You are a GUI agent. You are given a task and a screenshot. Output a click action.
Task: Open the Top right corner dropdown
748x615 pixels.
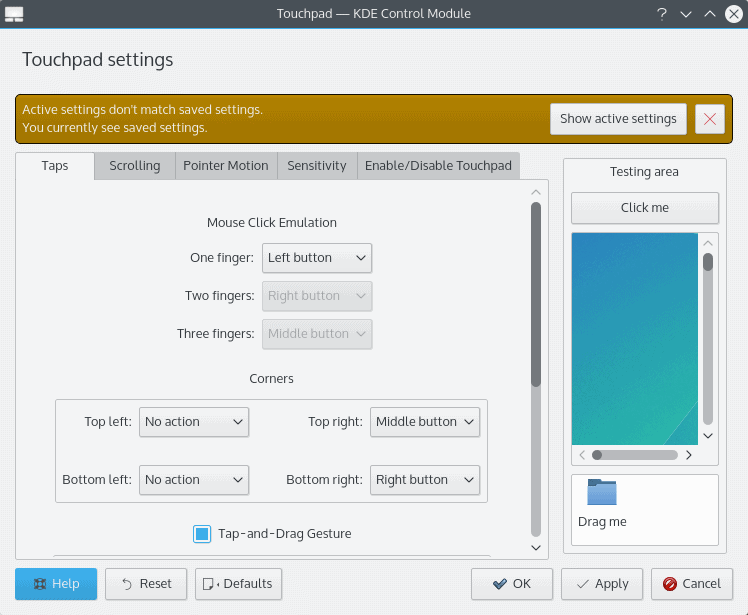click(425, 422)
